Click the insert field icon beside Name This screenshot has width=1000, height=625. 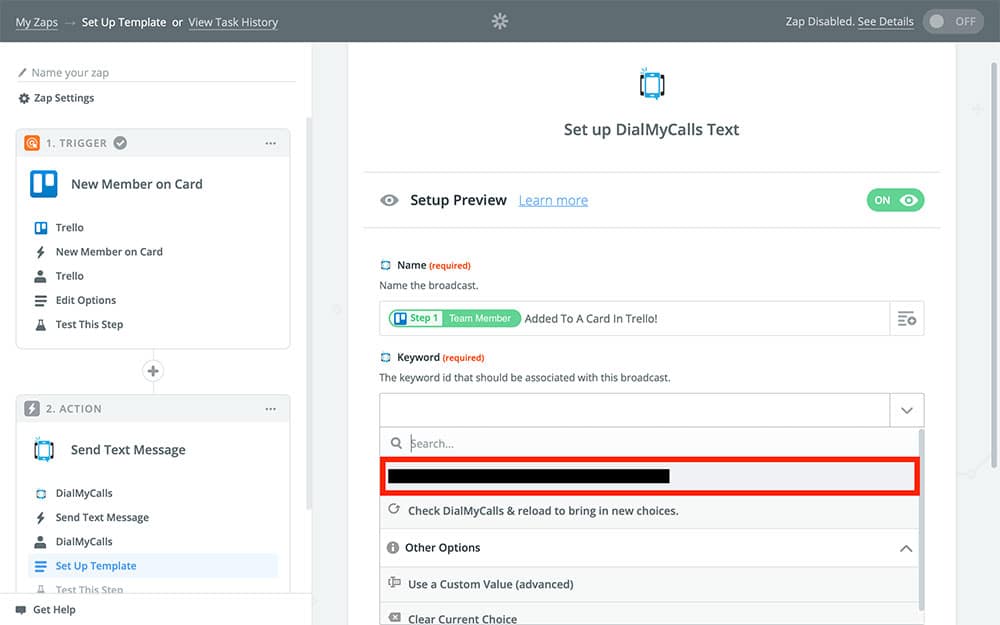pos(906,318)
